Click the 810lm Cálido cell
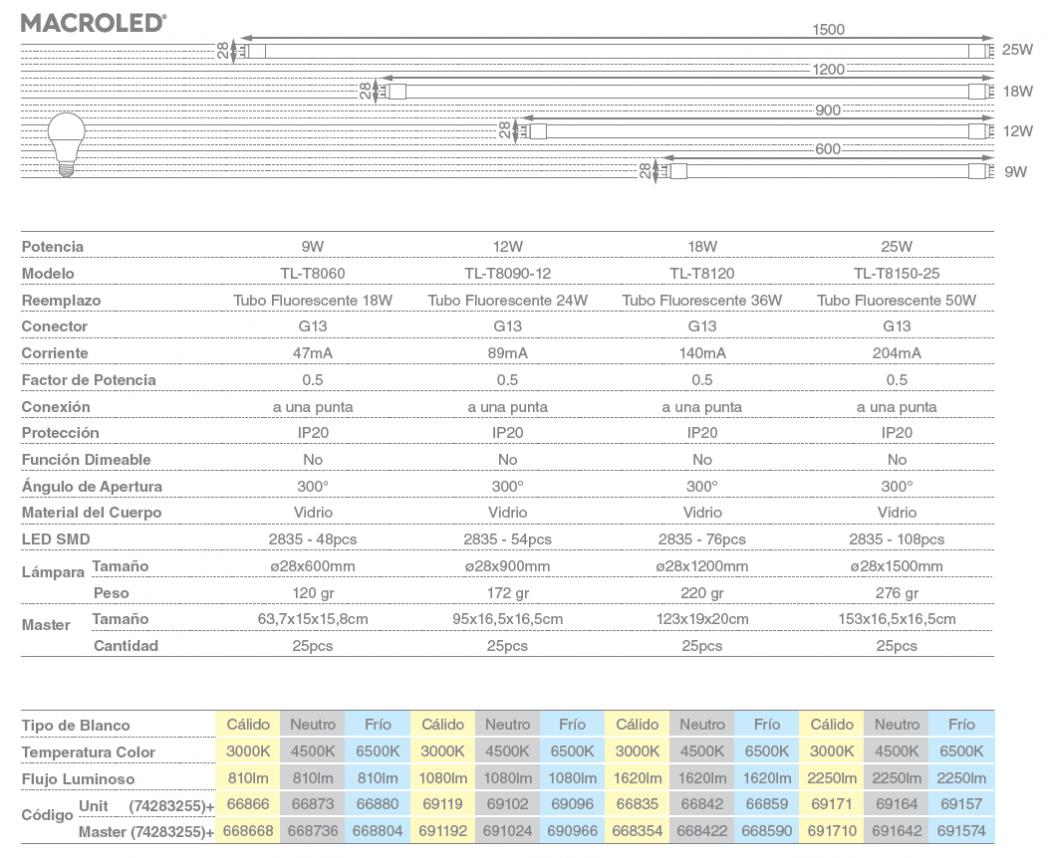 (248, 778)
